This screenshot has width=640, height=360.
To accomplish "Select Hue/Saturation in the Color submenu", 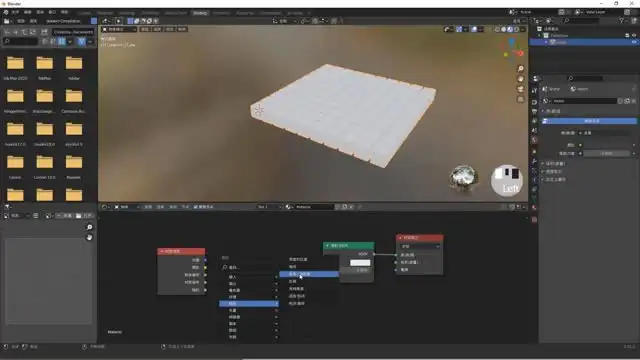I will (309, 274).
